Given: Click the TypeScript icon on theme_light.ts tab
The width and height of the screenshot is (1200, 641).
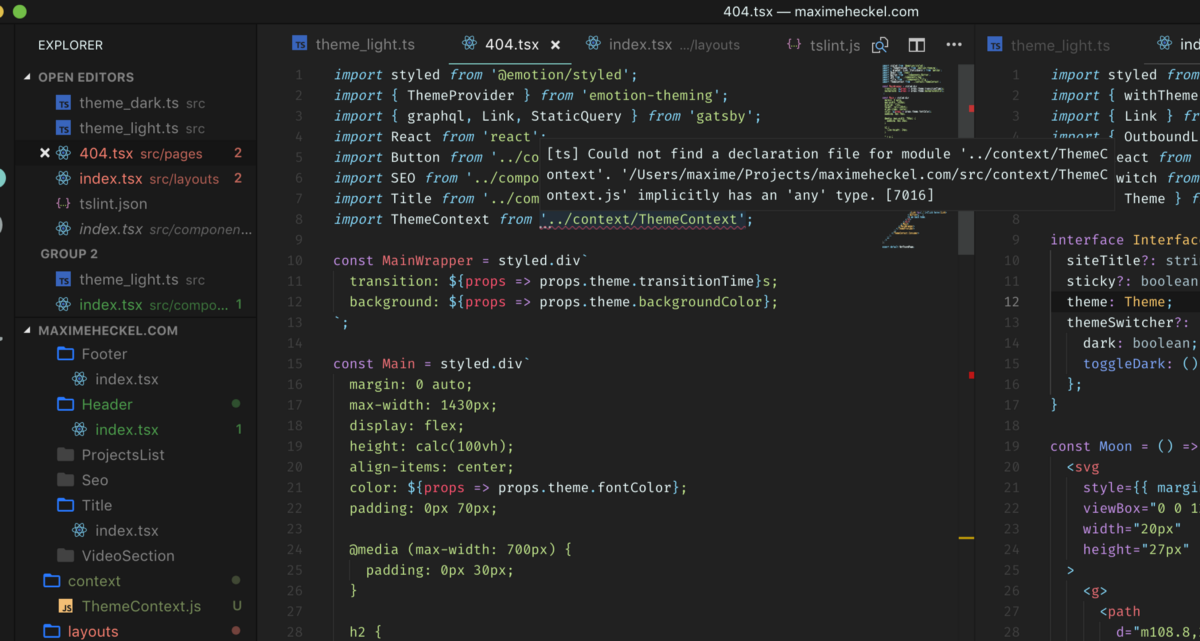Looking at the screenshot, I should click(x=298, y=44).
